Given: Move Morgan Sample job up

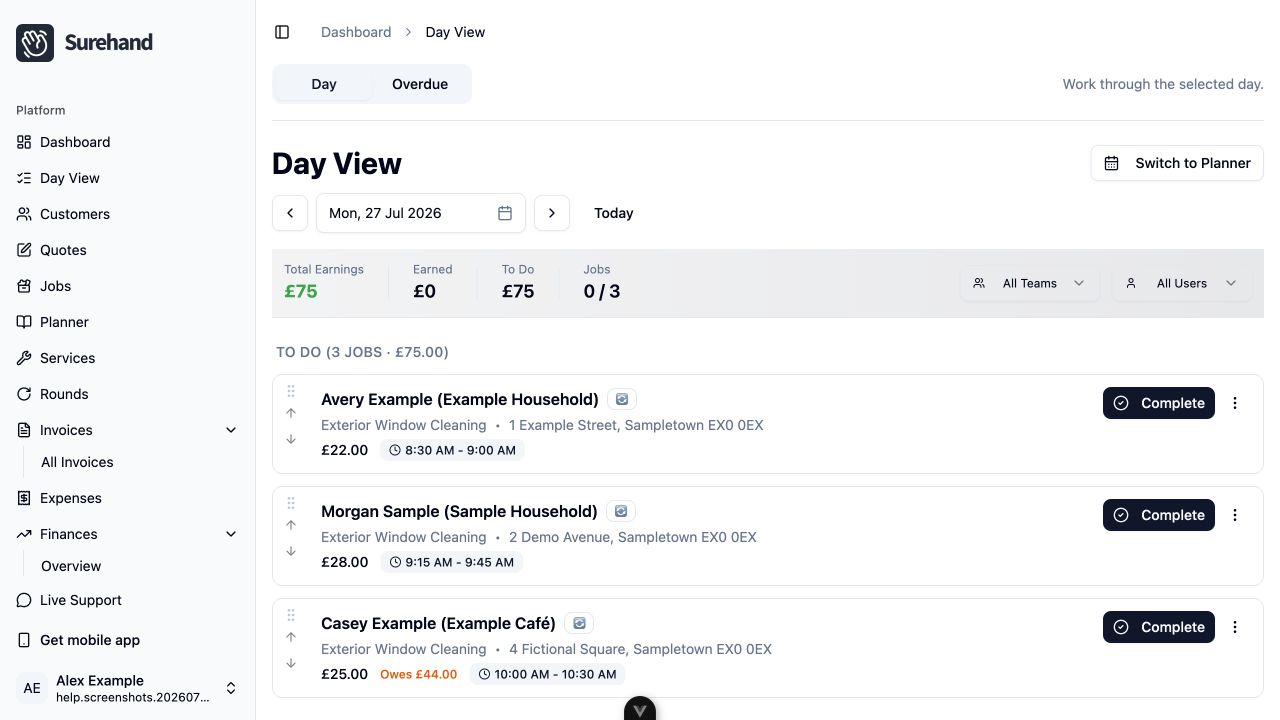Looking at the screenshot, I should (x=291, y=525).
